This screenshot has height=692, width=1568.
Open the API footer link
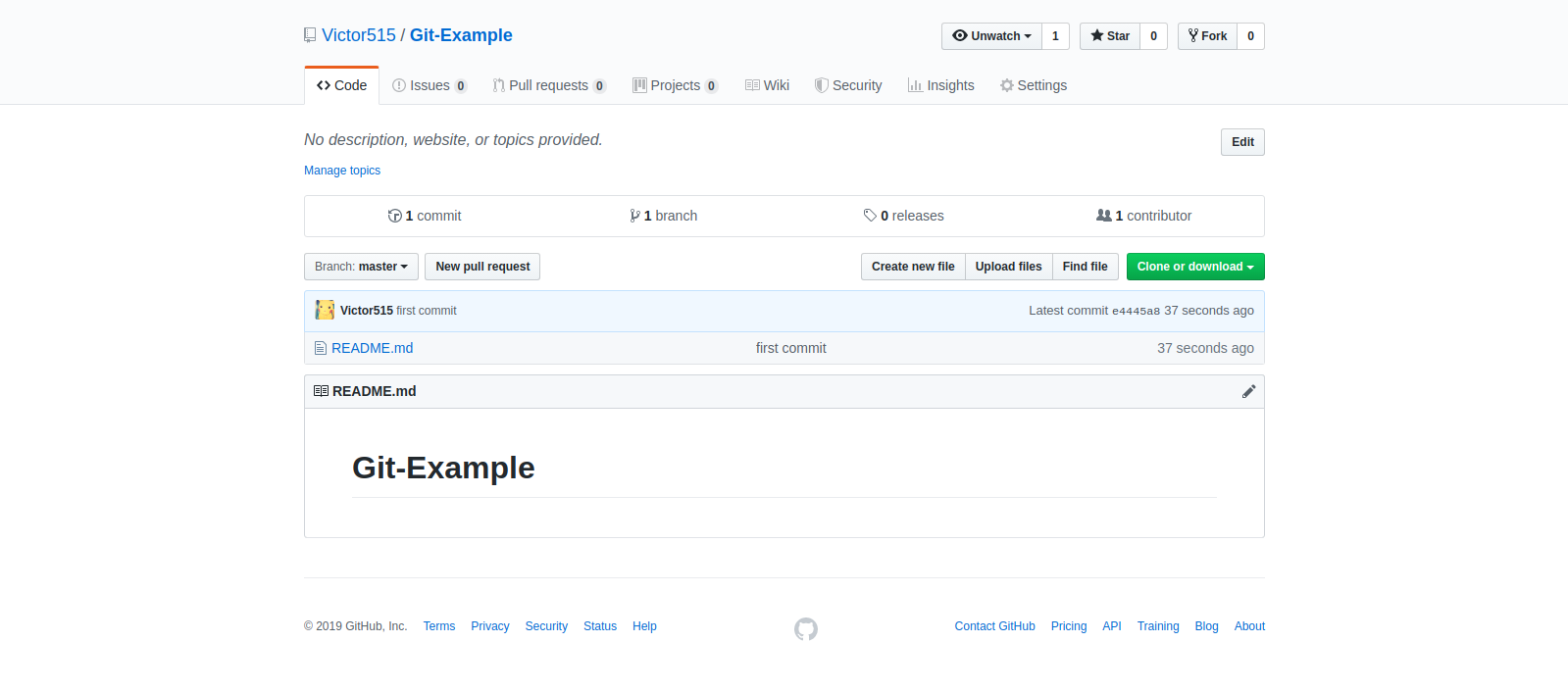[x=1112, y=626]
